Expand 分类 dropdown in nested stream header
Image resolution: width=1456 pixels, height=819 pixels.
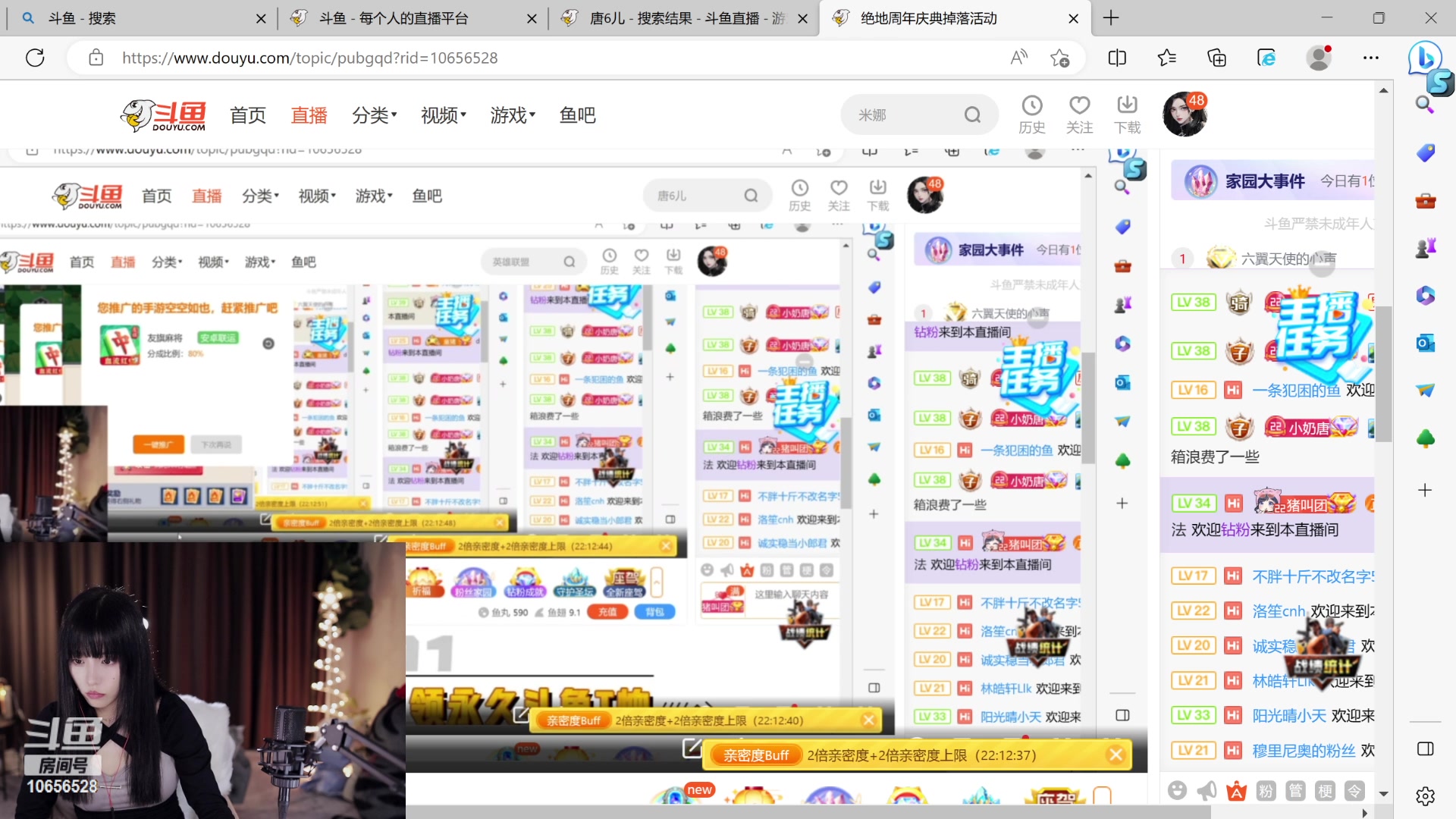pyautogui.click(x=260, y=196)
